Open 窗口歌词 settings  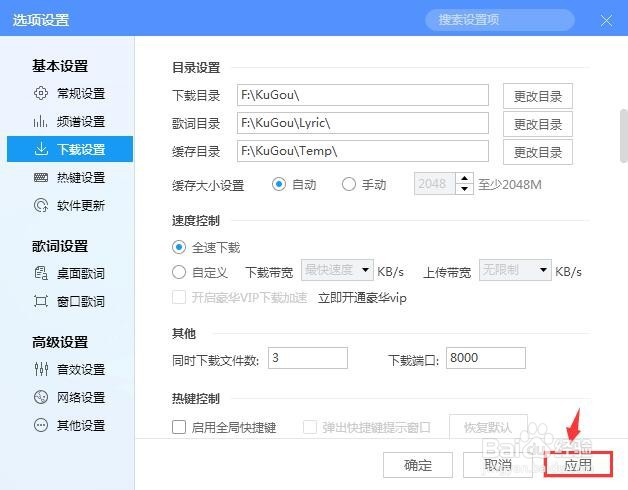(70, 301)
